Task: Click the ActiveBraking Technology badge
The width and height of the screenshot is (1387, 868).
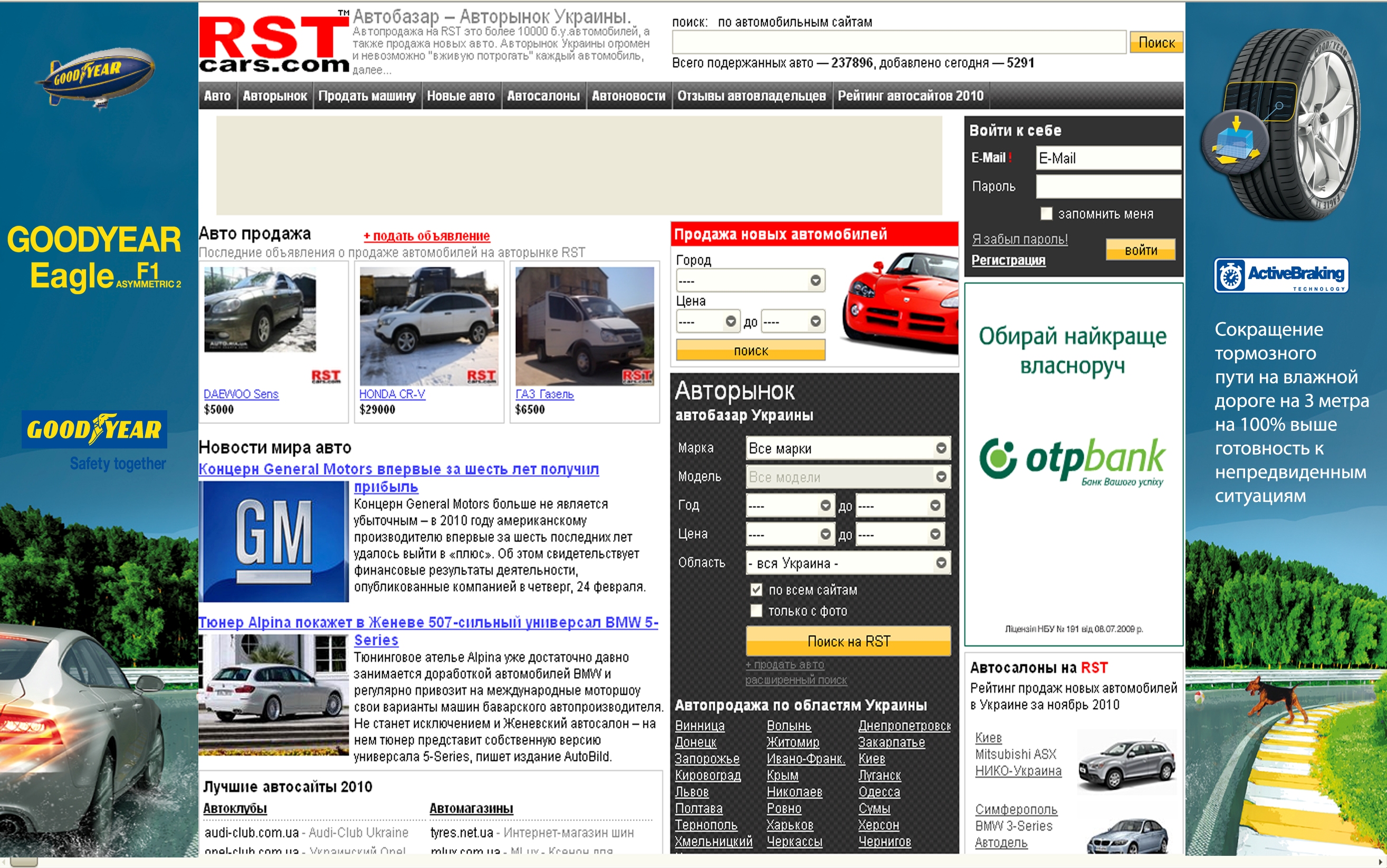Action: pos(1281,276)
